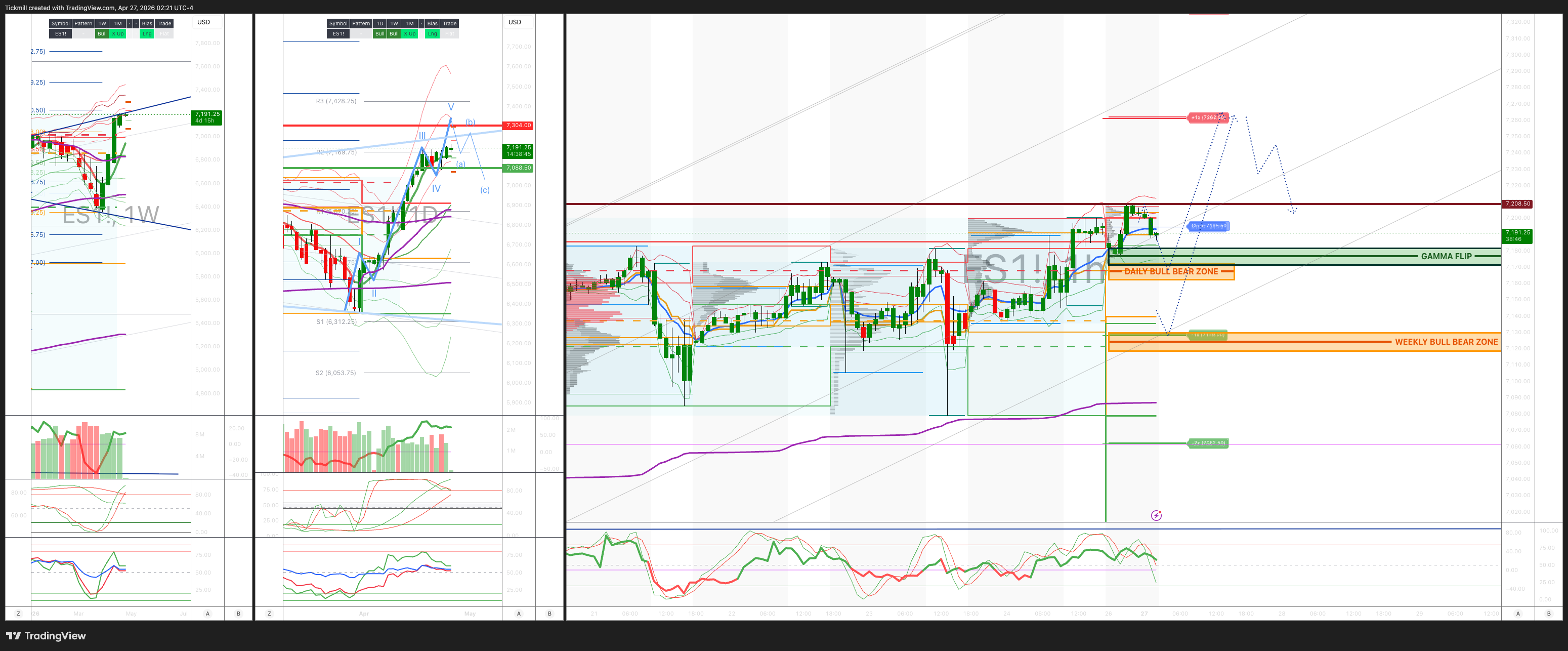
Task: Click the Z timezone button on weekly chart
Action: [x=18, y=613]
